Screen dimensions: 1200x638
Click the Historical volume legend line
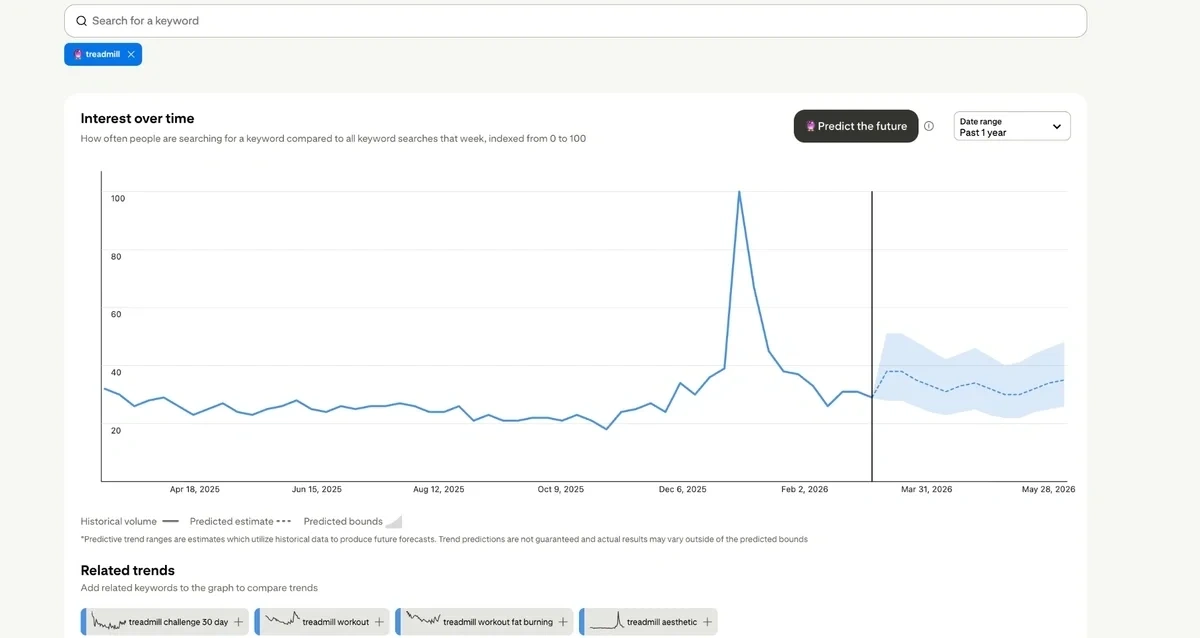click(170, 521)
